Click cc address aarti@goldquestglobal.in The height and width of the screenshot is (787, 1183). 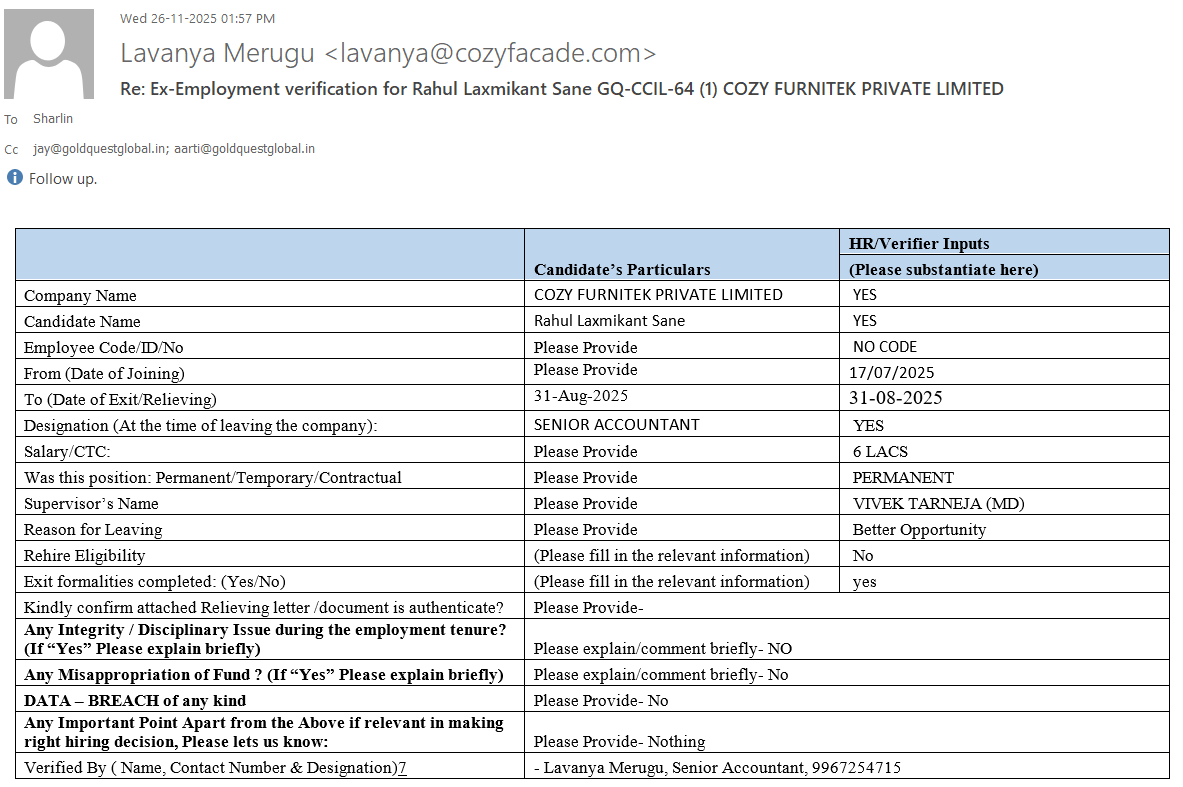[244, 149]
